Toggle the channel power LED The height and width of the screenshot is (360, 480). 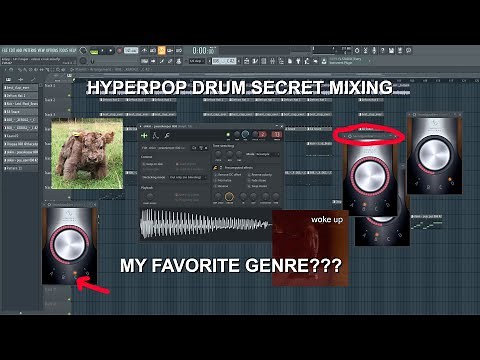[x=228, y=135]
